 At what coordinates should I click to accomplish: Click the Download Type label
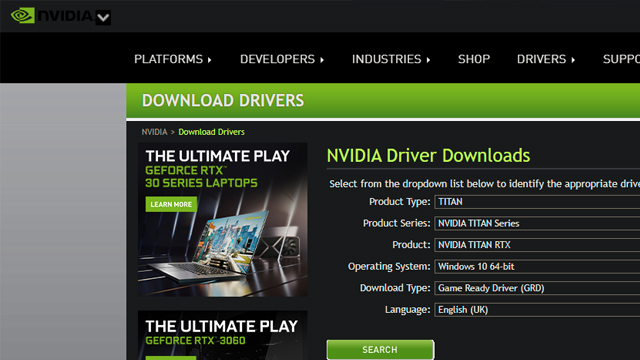coord(395,288)
